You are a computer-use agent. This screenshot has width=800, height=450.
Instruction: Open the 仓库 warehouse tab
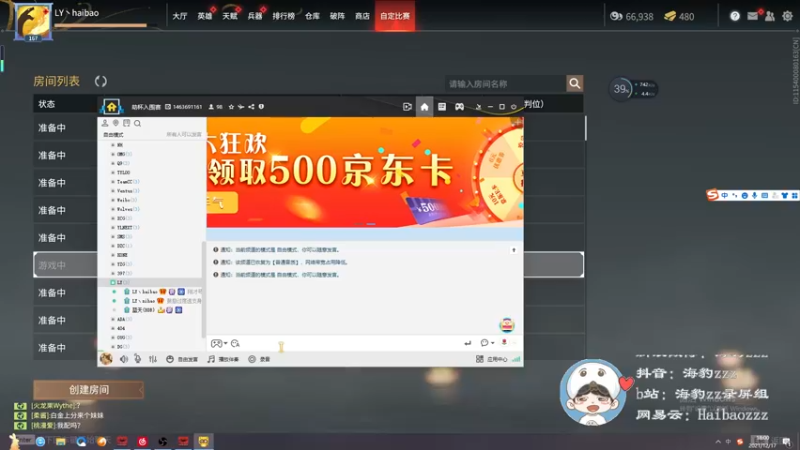coord(312,16)
